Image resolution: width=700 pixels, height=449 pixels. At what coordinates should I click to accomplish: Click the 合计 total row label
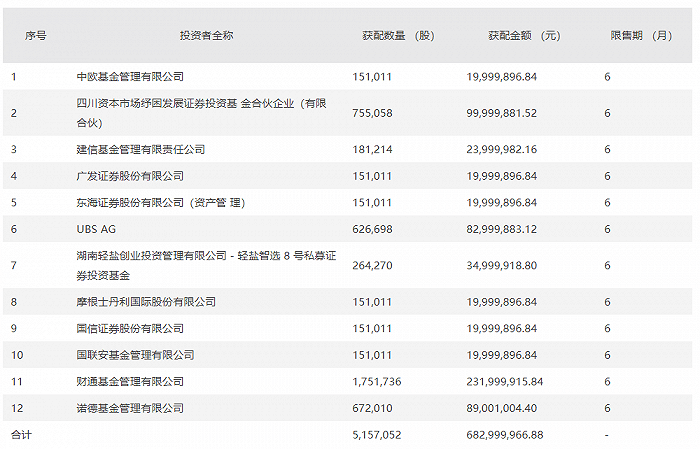click(21, 435)
